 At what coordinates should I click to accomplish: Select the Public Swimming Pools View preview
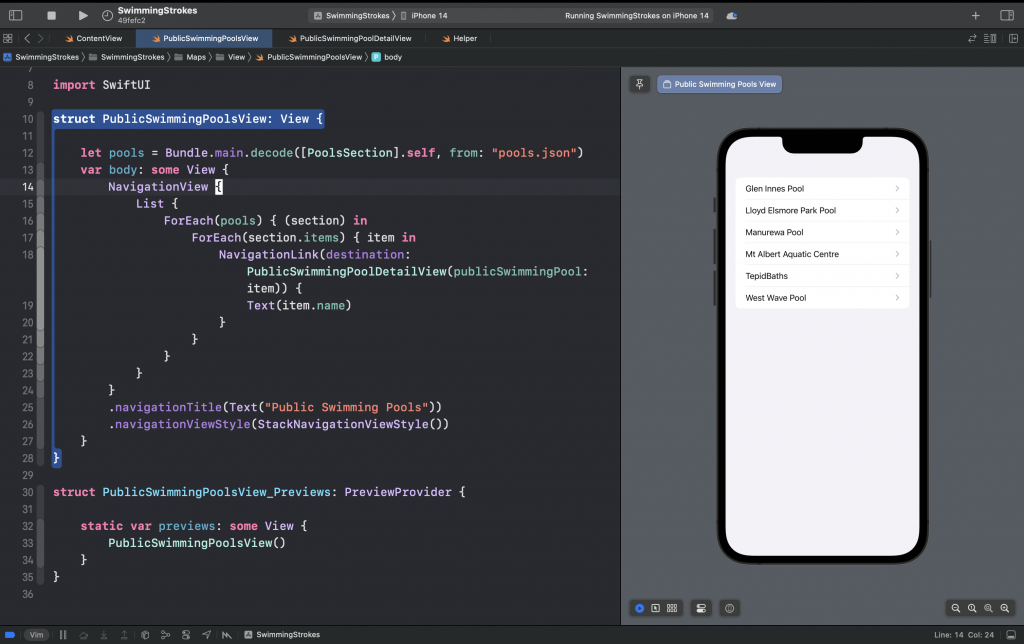click(x=719, y=84)
